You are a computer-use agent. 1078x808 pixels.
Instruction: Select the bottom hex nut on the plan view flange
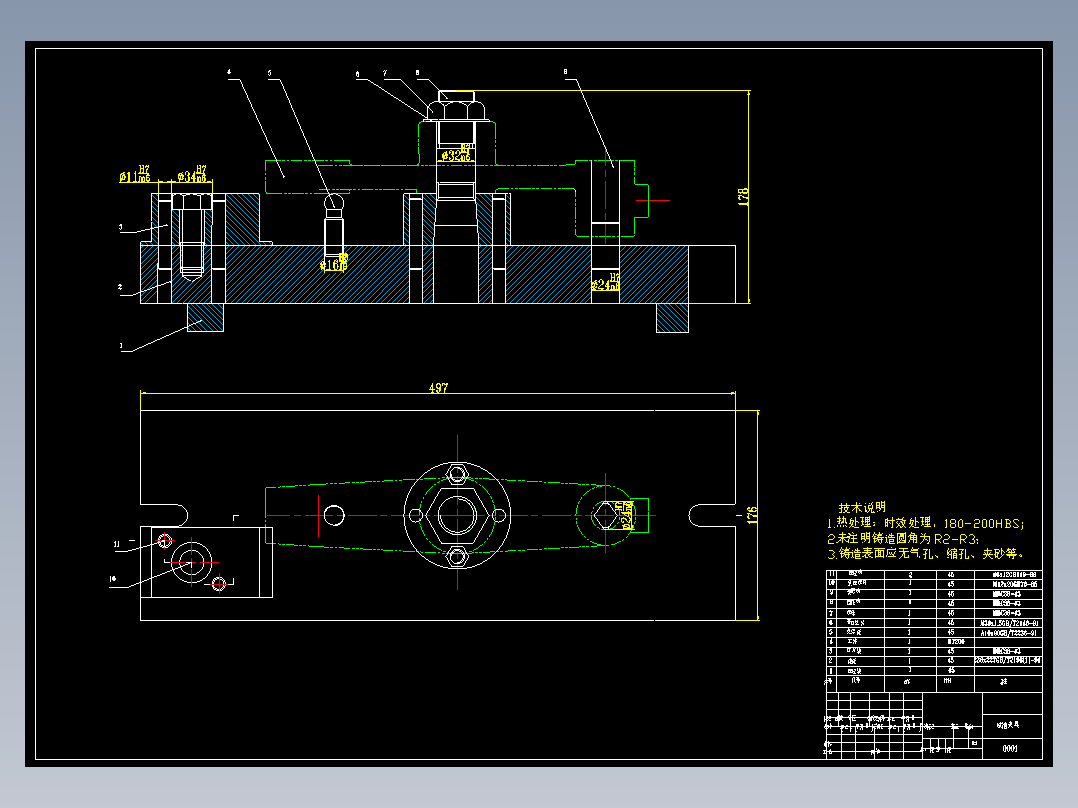coord(457,557)
